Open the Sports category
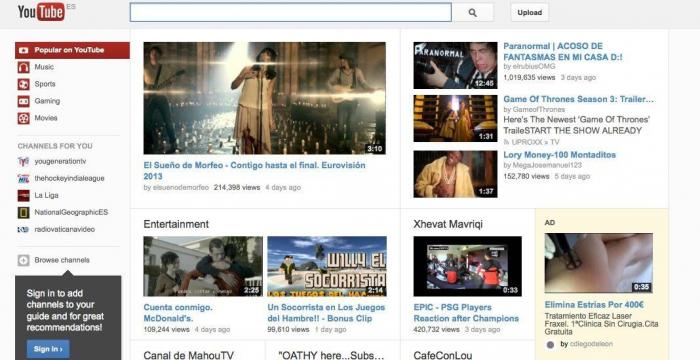This screenshot has width=700, height=360. [45, 84]
